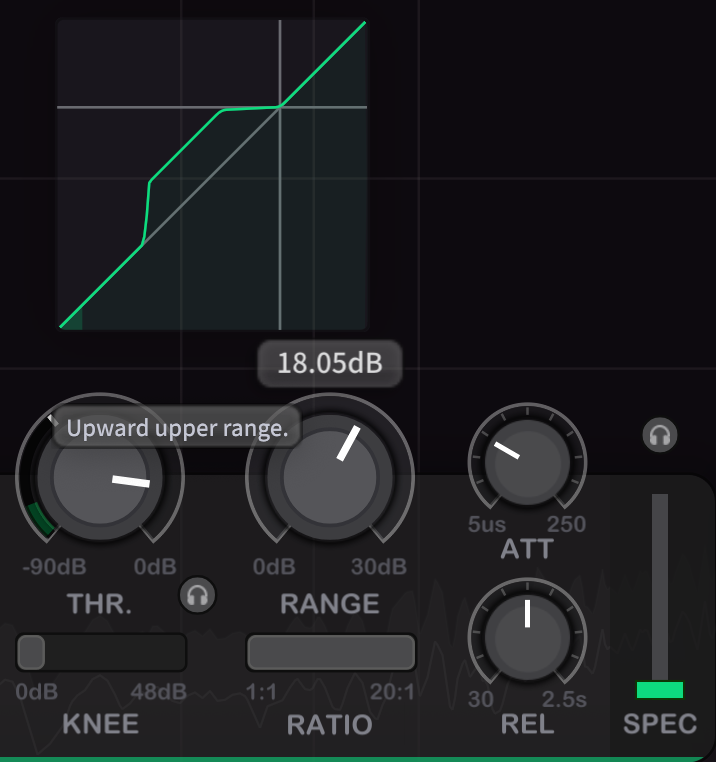Click the 20:1 maximum ratio label
This screenshot has width=716, height=762.
(390, 693)
